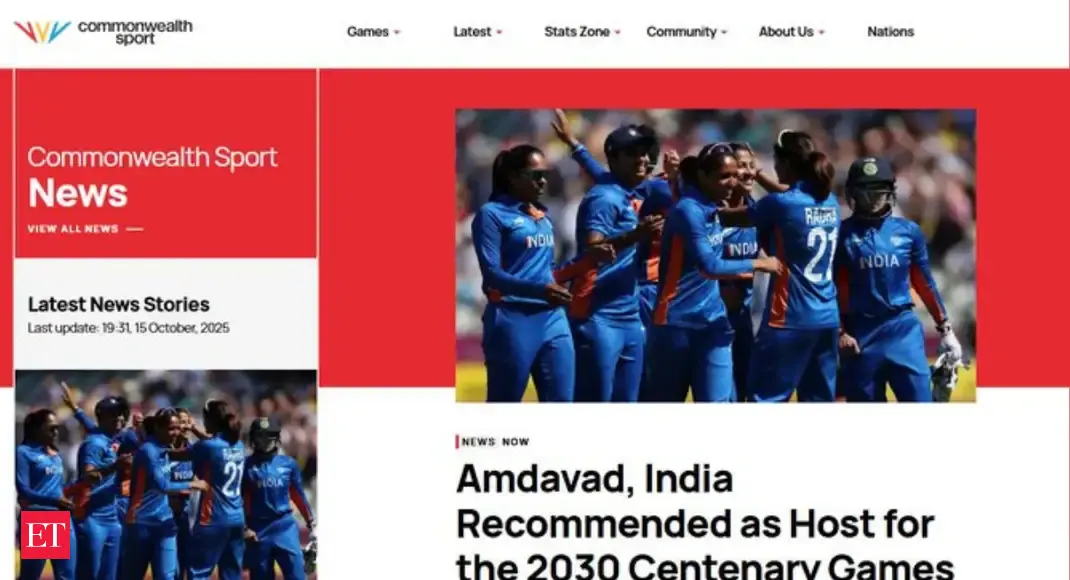Expand the Latest dropdown arrow

[x=499, y=32]
